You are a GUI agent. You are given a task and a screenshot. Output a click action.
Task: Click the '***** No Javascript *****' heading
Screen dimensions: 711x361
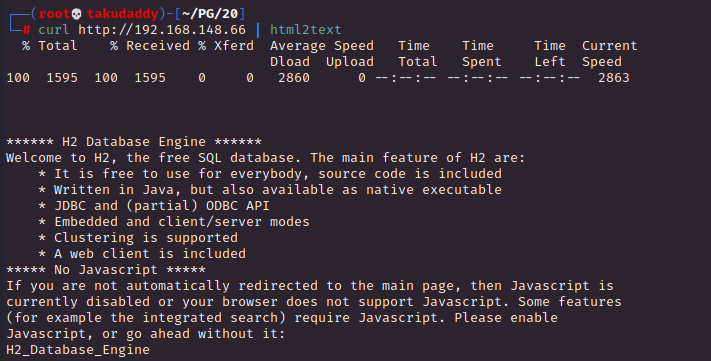[106, 269]
